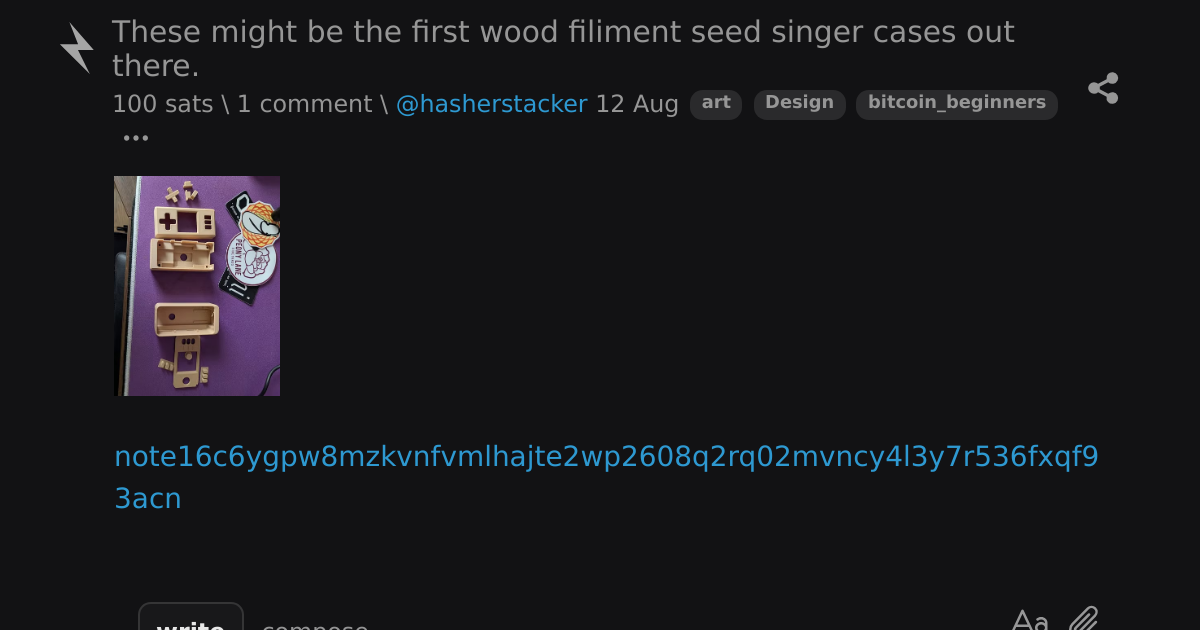
Task: Click the 12 Aug timestamp
Action: pyautogui.click(x=637, y=104)
